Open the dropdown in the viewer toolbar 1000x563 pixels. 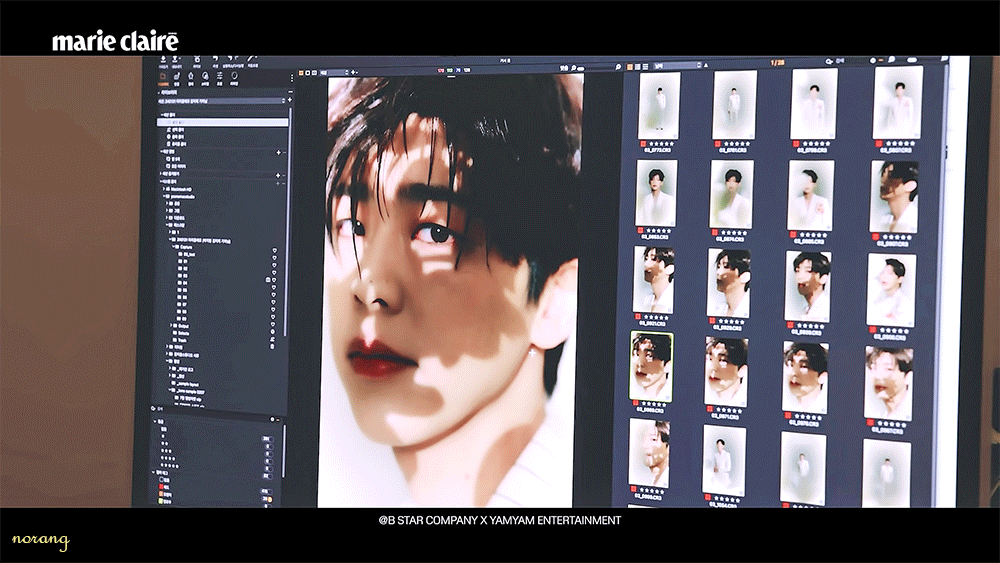pyautogui.click(x=334, y=73)
